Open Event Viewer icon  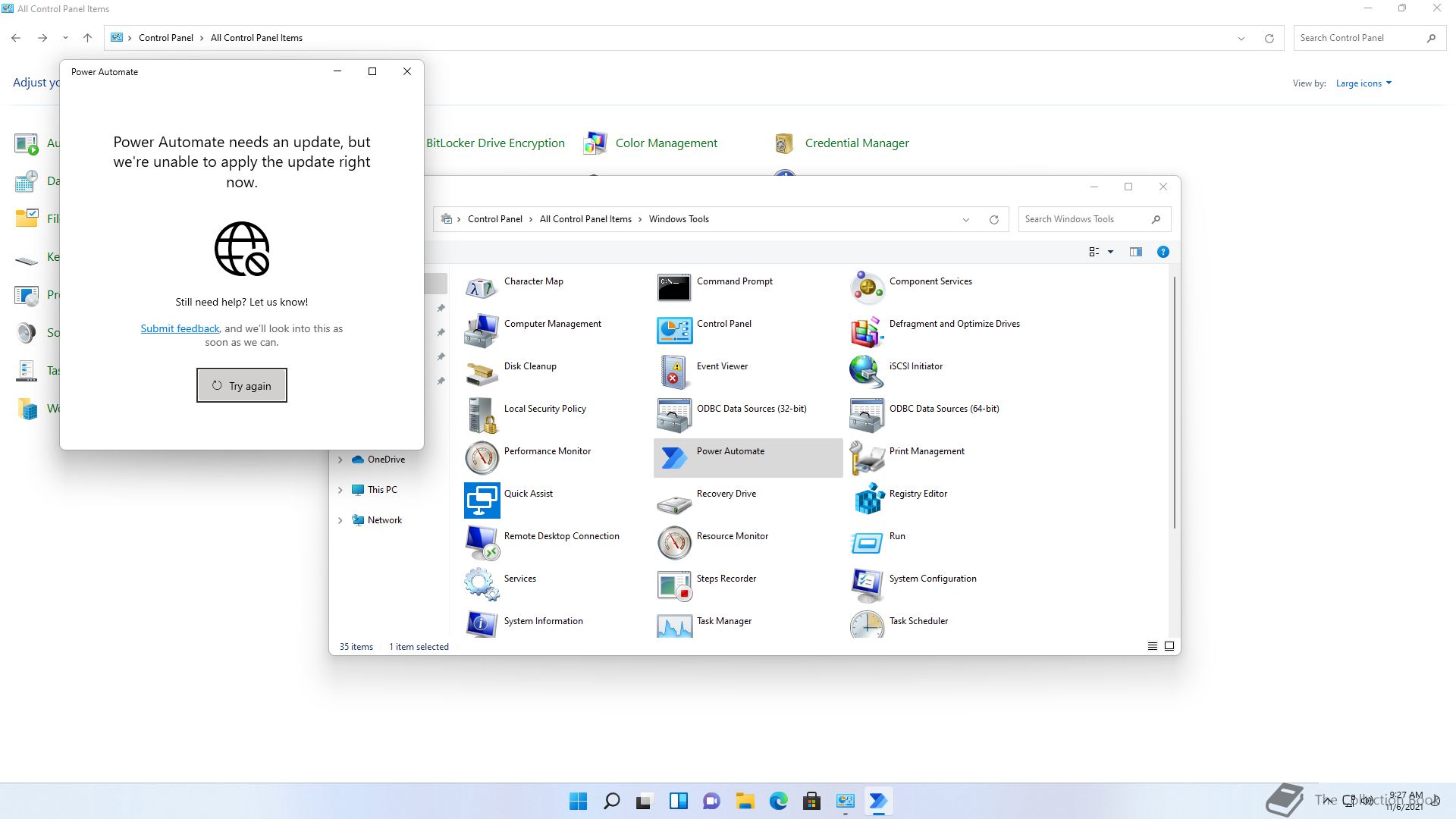[x=674, y=372]
